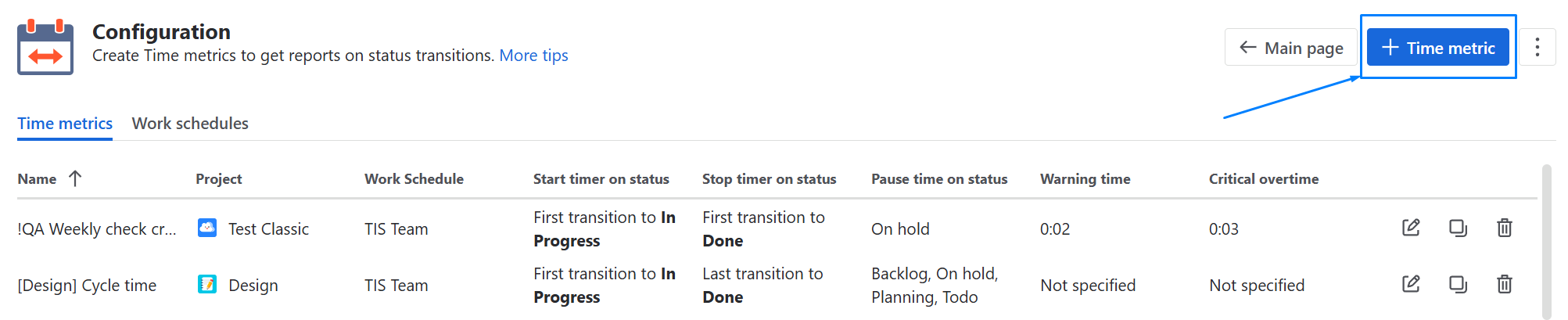Click the Test Classic project icon
This screenshot has height=320, width=1568.
(207, 228)
